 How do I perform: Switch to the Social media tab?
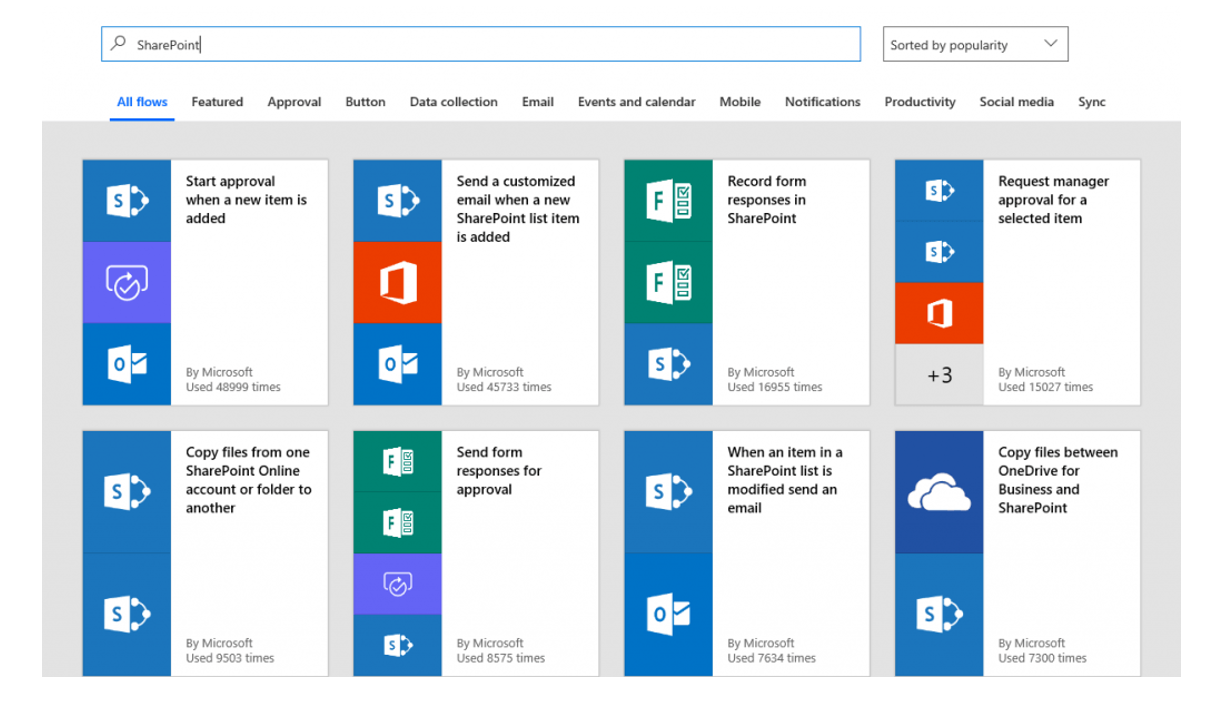(x=1016, y=102)
